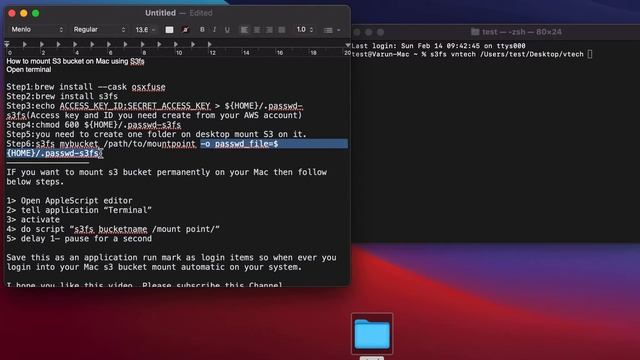Open the text background color swatch
The width and height of the screenshot is (640, 360).
click(185, 30)
